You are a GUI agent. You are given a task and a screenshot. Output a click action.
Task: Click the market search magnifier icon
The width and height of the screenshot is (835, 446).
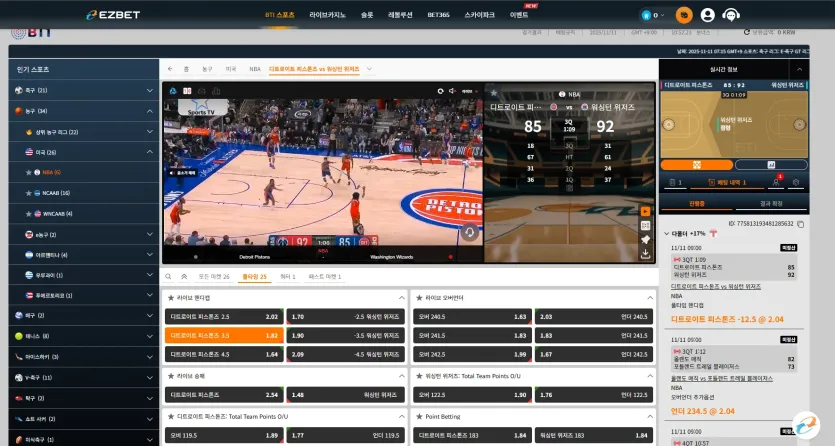(168, 277)
